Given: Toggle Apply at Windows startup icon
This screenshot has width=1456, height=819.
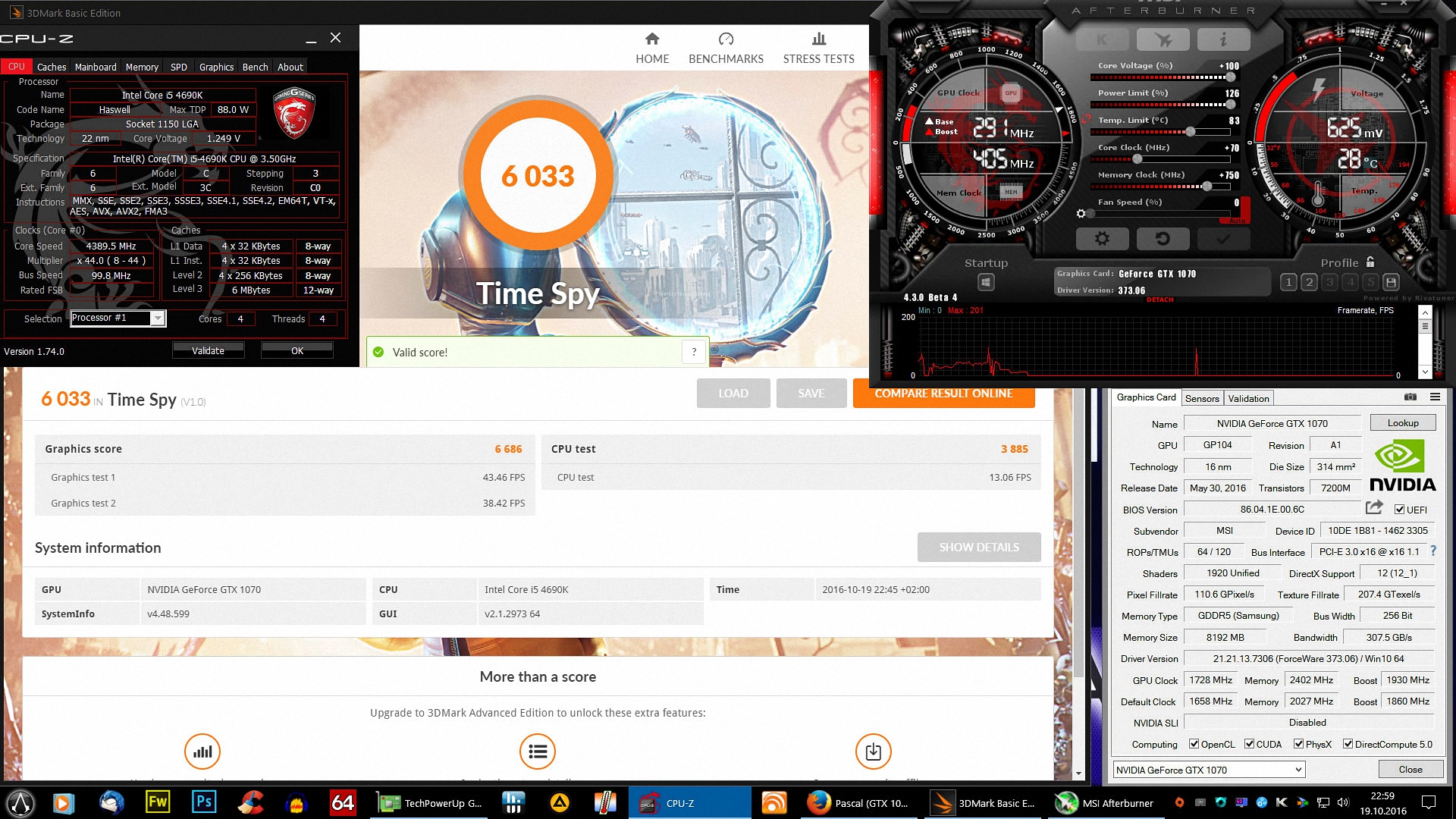Looking at the screenshot, I should click(986, 283).
